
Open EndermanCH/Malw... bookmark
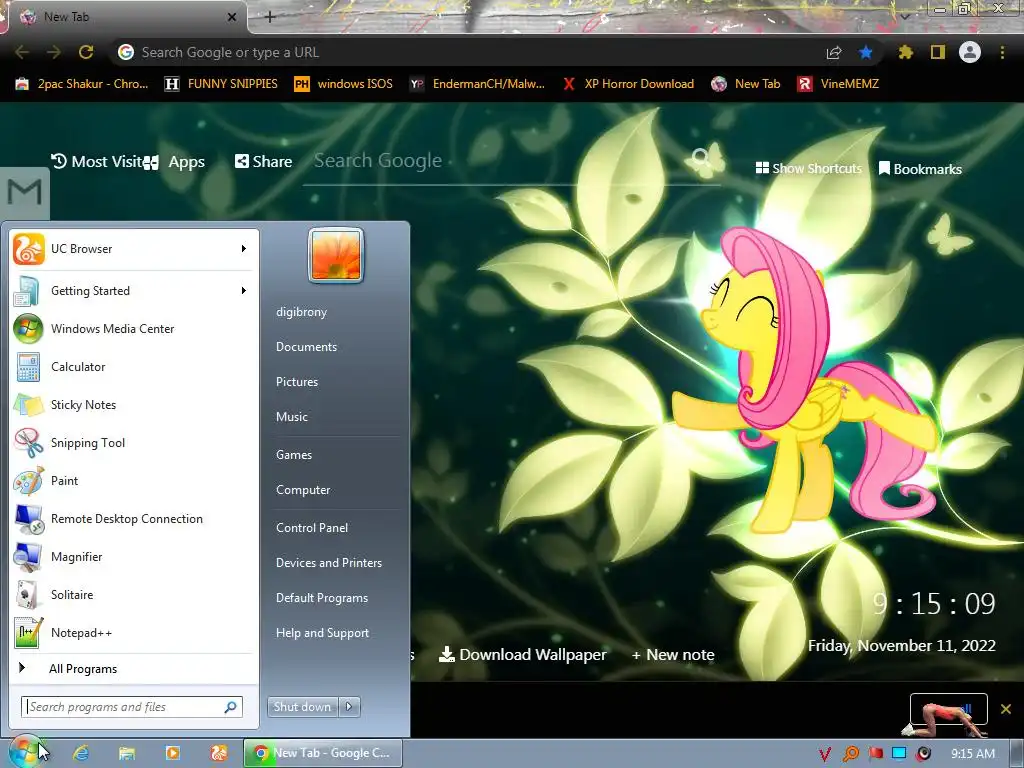pyautogui.click(x=477, y=84)
